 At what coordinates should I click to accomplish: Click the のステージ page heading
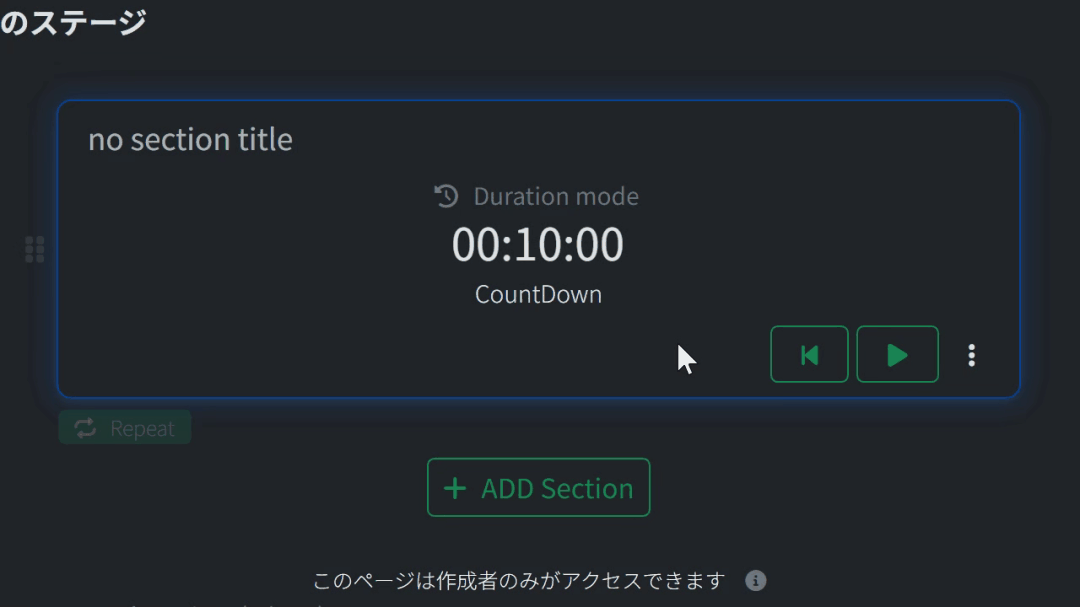coord(75,20)
